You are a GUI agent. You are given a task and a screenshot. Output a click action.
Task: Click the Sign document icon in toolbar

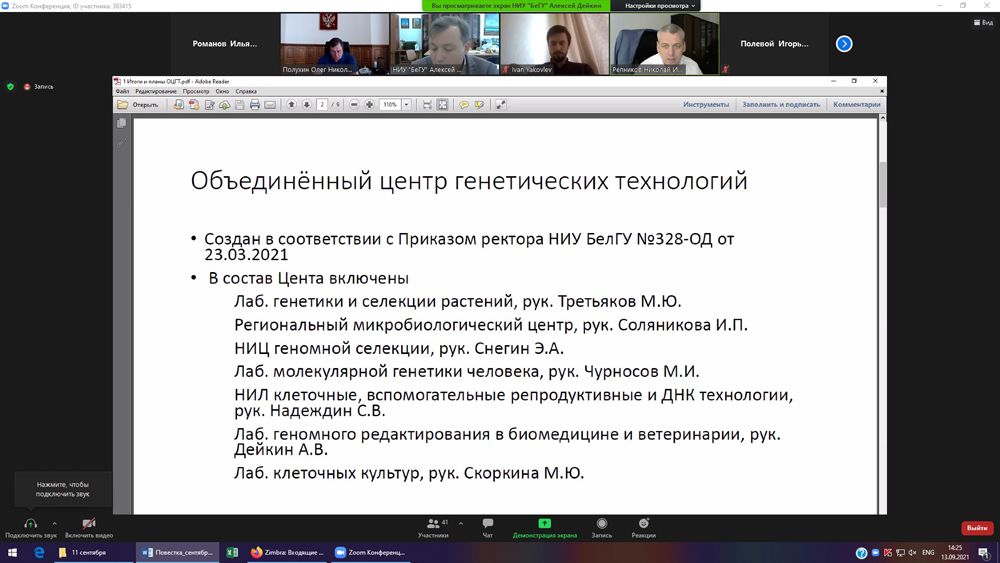click(x=209, y=105)
